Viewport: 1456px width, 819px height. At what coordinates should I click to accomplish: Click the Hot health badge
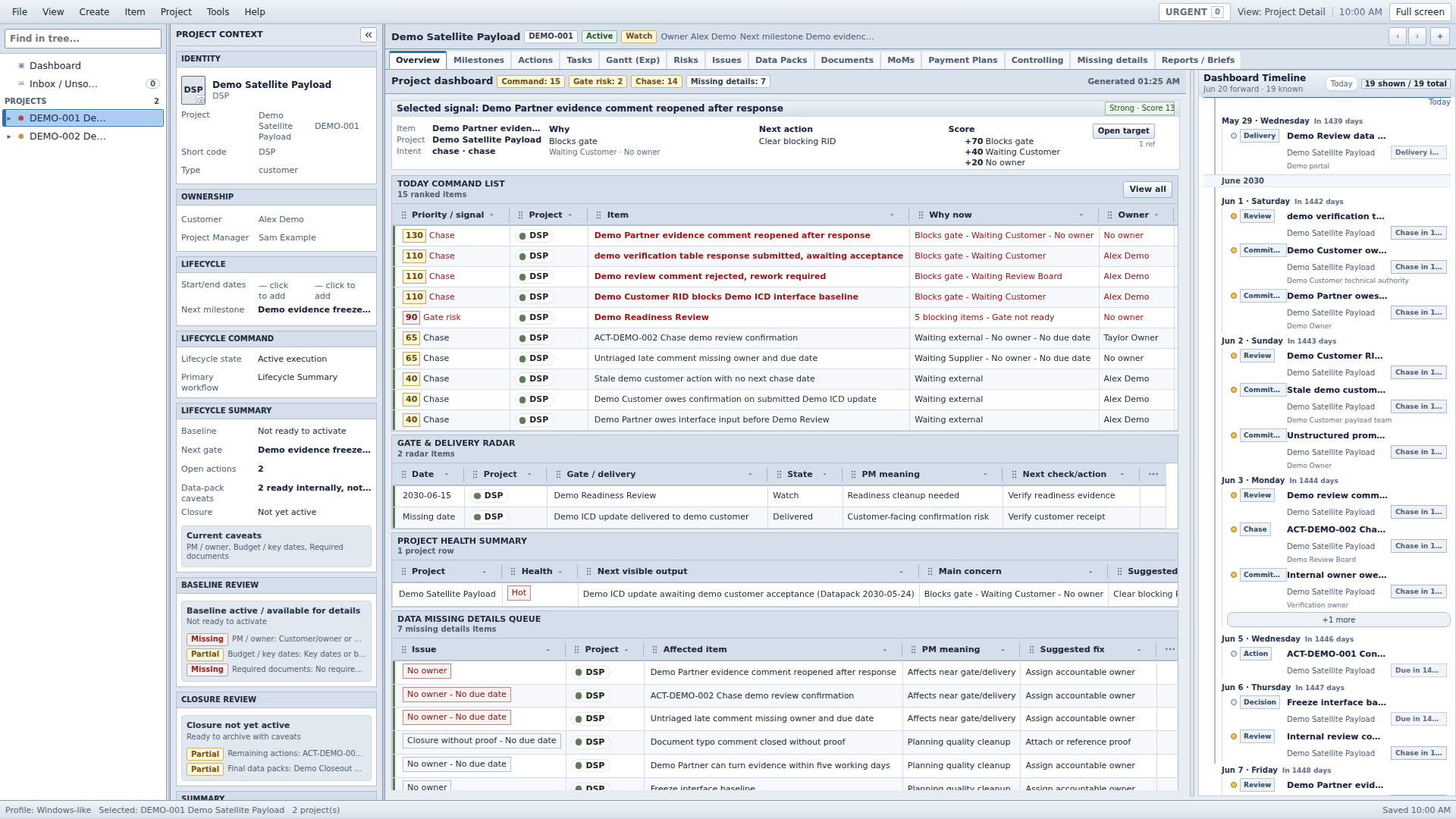click(x=519, y=594)
